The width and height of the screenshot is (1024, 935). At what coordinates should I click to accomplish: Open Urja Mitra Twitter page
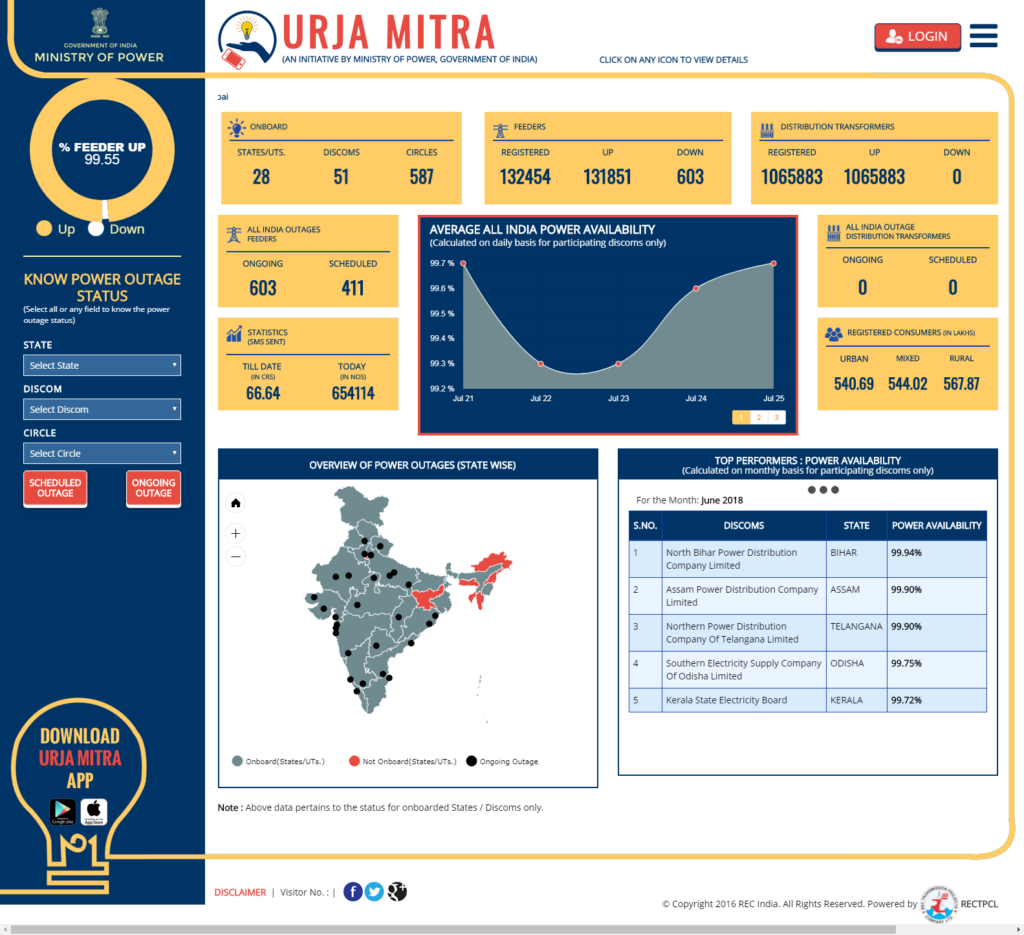[374, 891]
